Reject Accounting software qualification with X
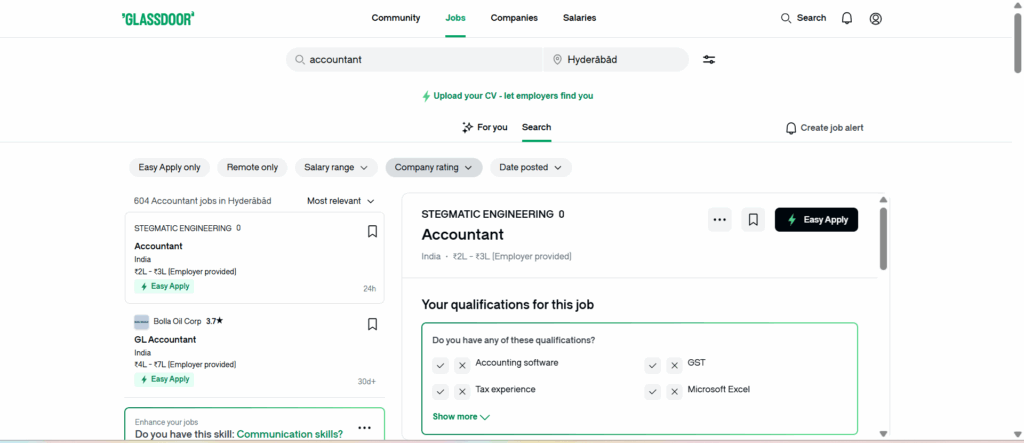This screenshot has width=1024, height=443. [462, 365]
